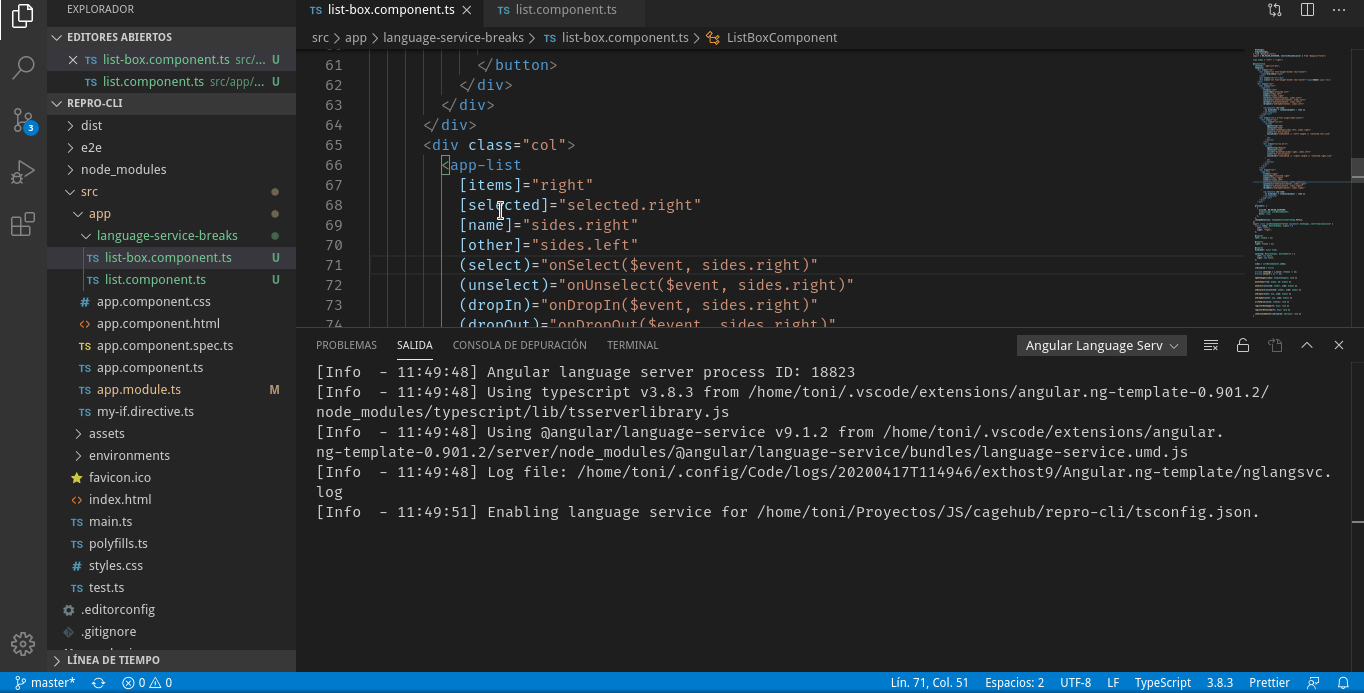Split the editor to the right

[x=1307, y=10]
